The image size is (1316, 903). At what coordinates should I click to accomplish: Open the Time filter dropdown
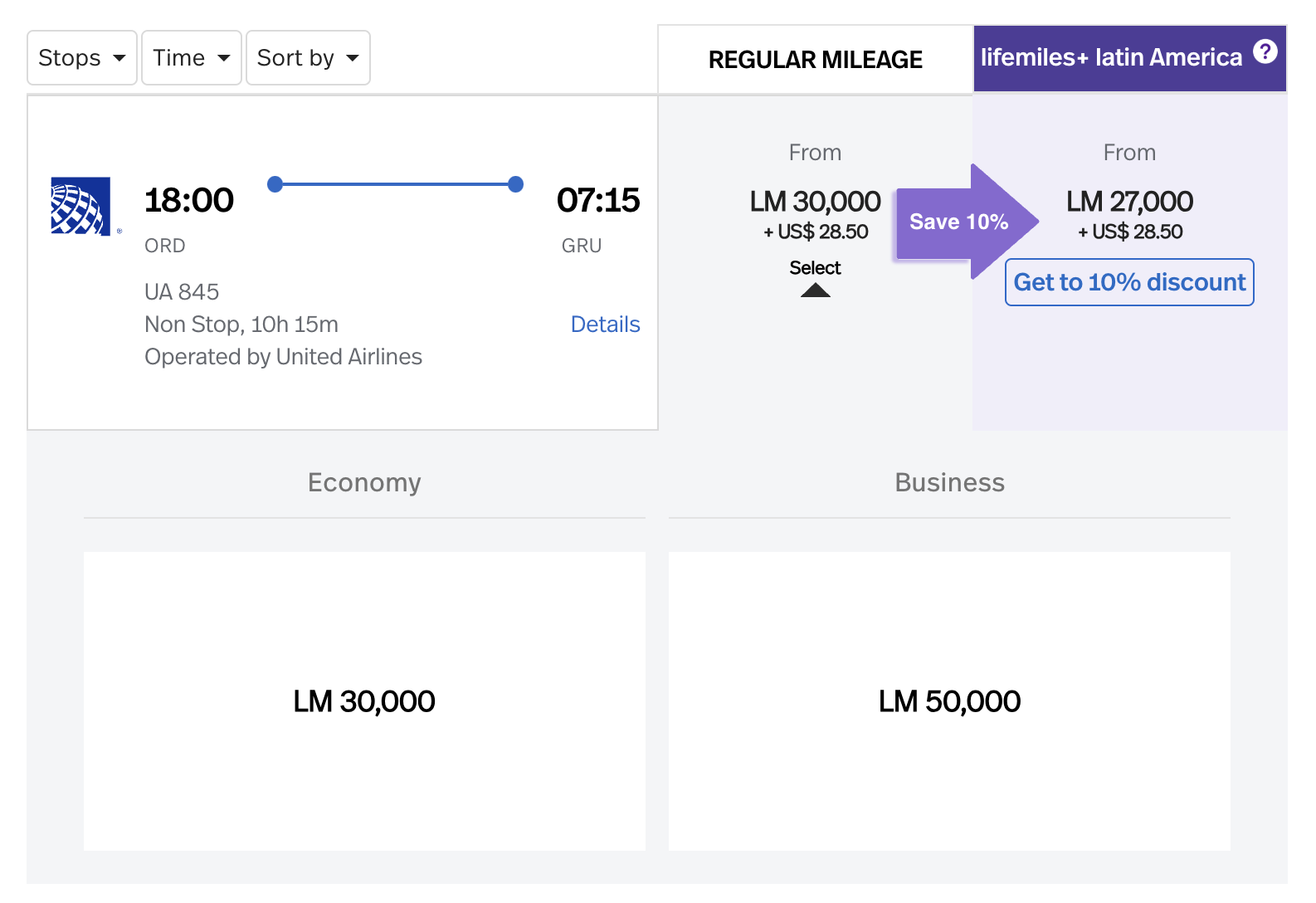coord(192,58)
